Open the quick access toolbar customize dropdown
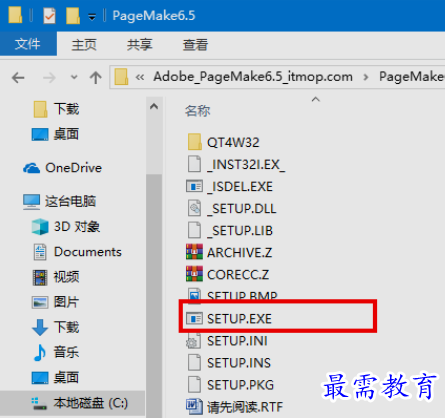Image resolution: width=445 pixels, height=418 pixels. click(x=92, y=16)
